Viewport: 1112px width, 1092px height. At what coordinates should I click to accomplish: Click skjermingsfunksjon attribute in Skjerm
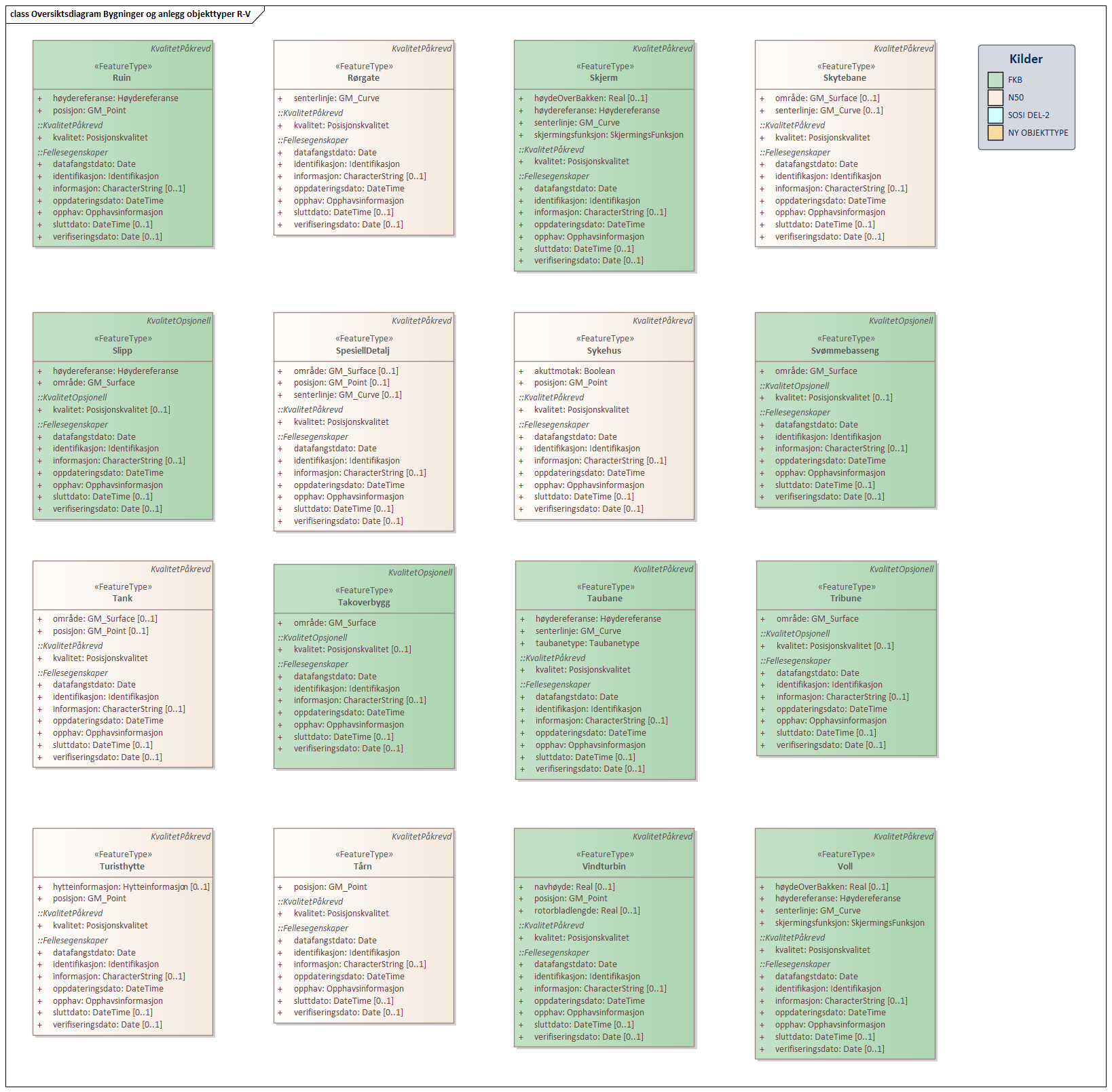[608, 135]
